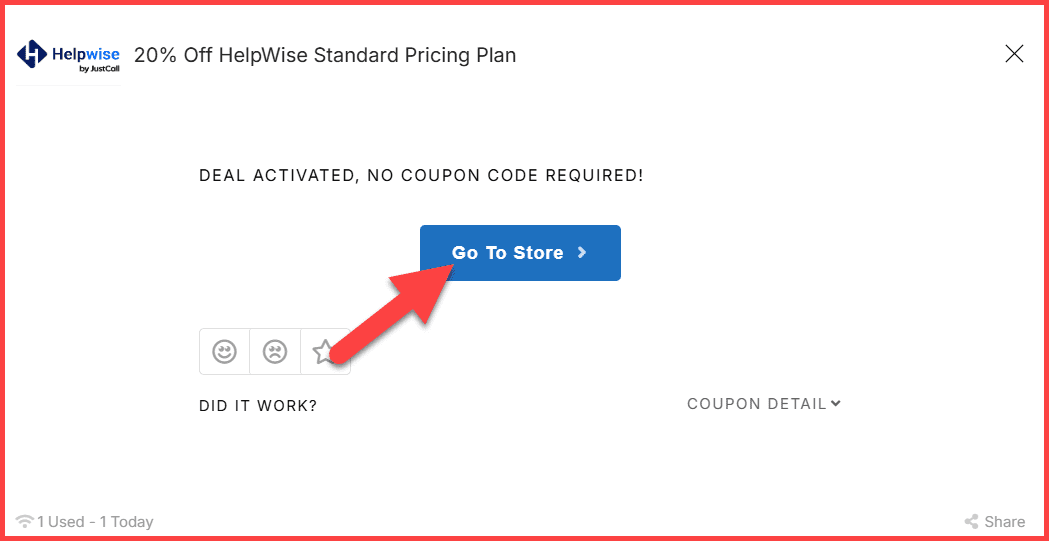Close the coupon popup with the X
The image size is (1049, 541).
pyautogui.click(x=1014, y=54)
